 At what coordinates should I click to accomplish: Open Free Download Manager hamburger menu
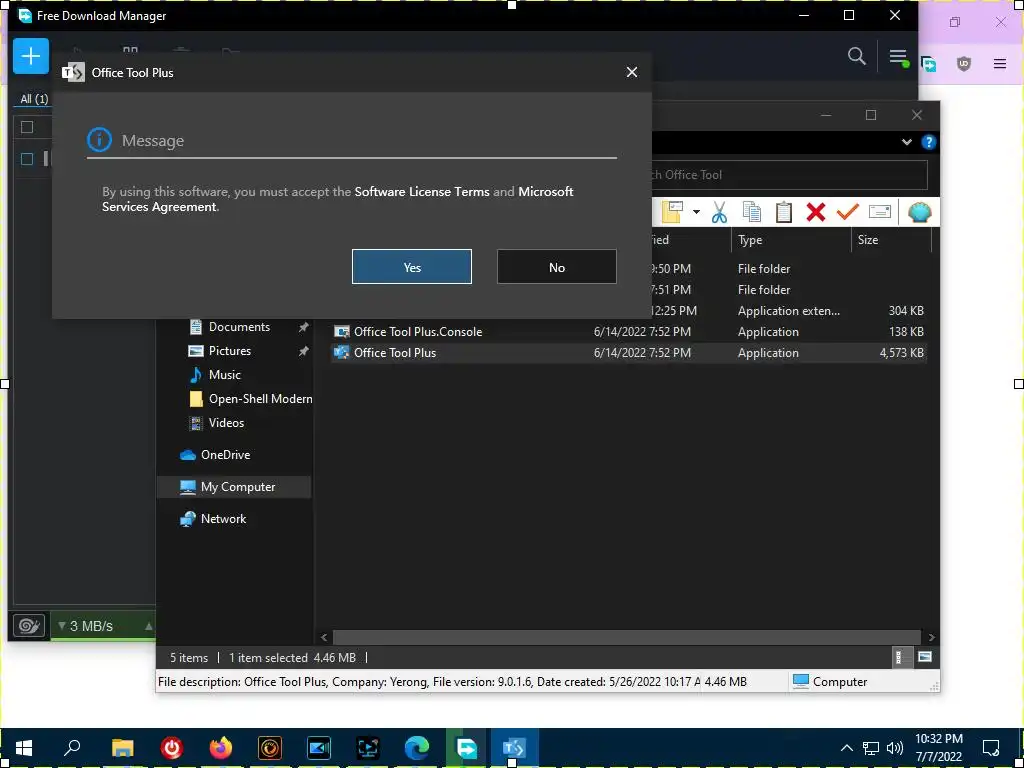pyautogui.click(x=898, y=57)
